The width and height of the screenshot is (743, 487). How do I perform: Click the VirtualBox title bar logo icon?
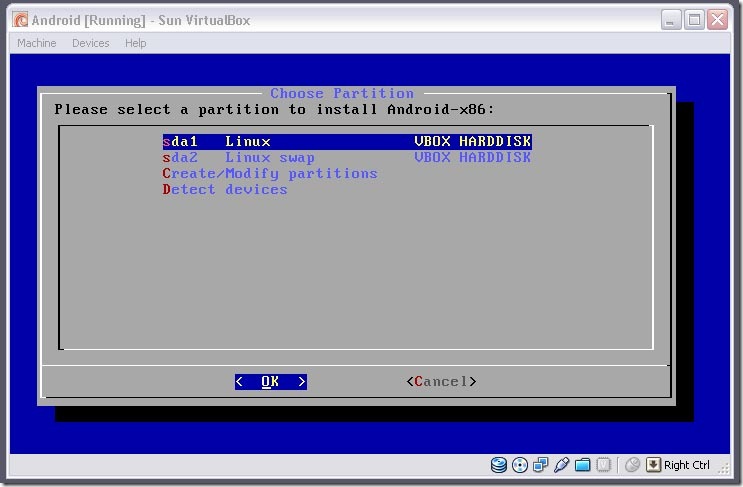(20, 20)
